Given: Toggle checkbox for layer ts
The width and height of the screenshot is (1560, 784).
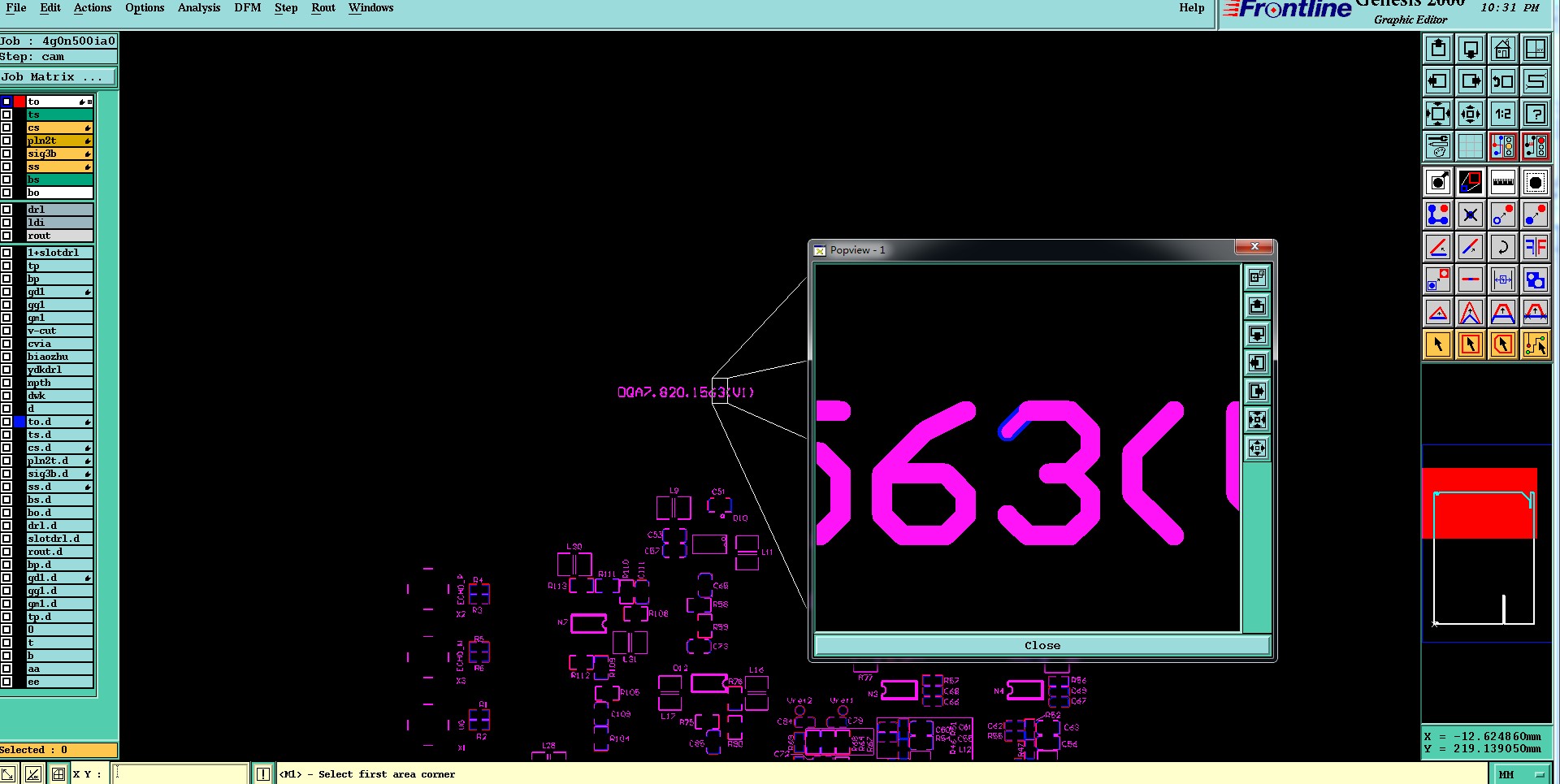Looking at the screenshot, I should coord(6,115).
